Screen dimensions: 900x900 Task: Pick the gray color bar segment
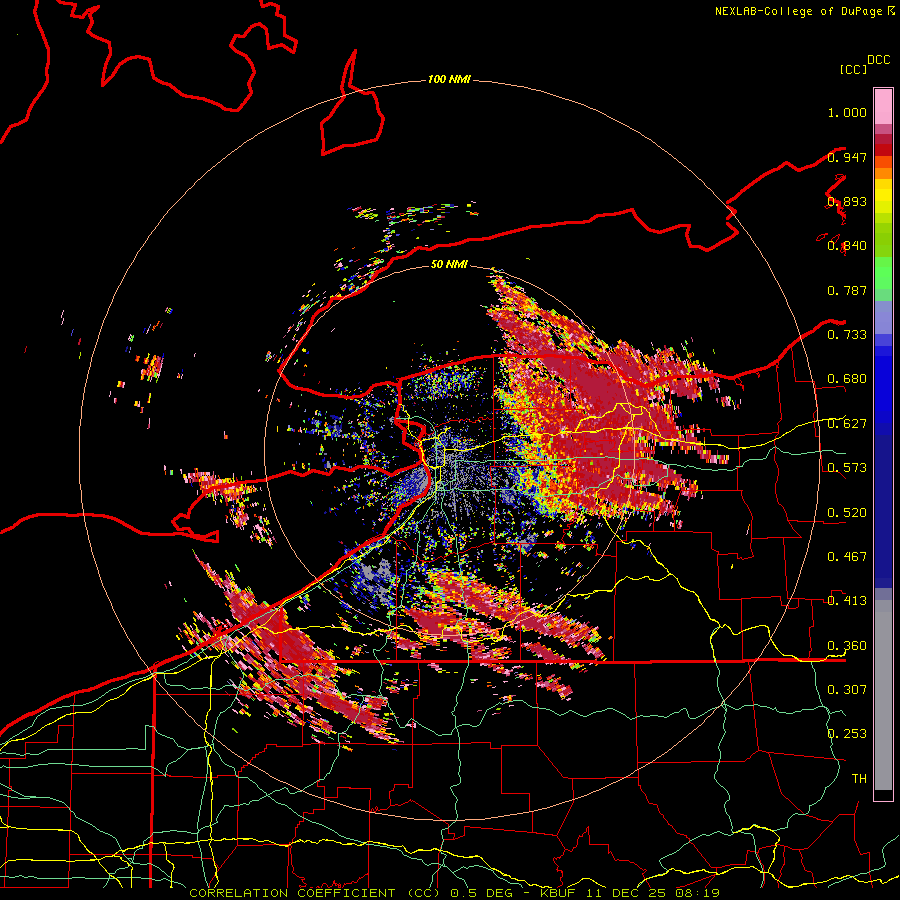pos(883,695)
